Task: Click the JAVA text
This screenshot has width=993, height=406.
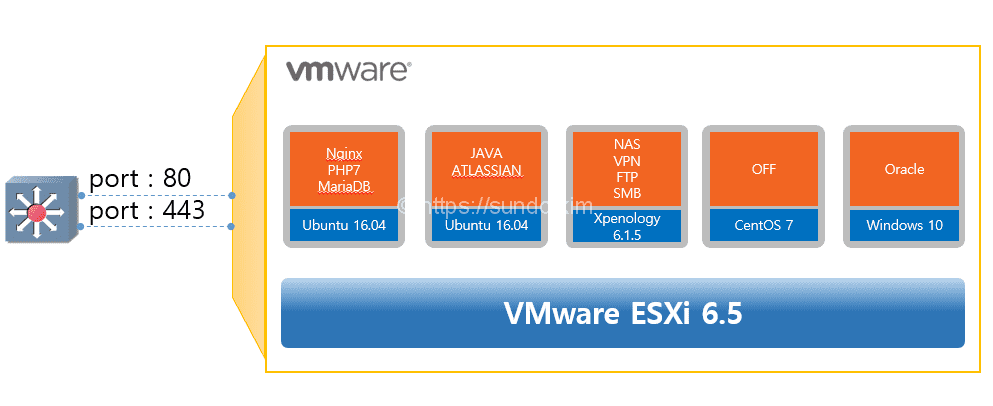Action: pos(486,153)
